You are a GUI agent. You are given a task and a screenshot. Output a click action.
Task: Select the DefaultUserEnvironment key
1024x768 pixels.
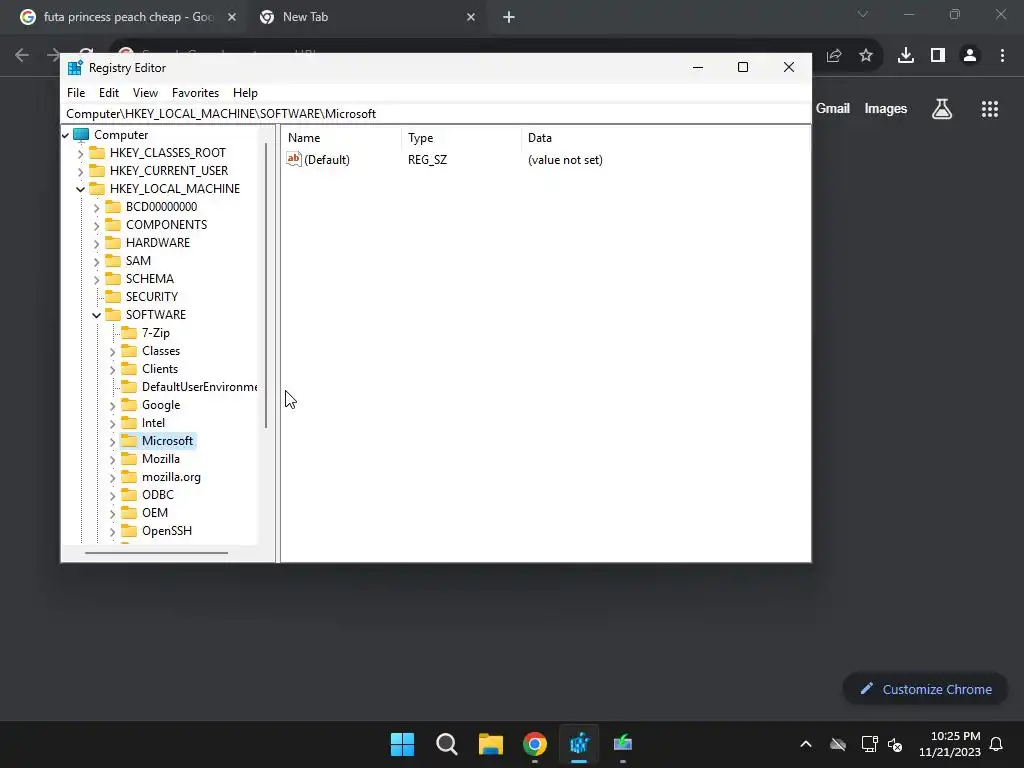tap(199, 387)
